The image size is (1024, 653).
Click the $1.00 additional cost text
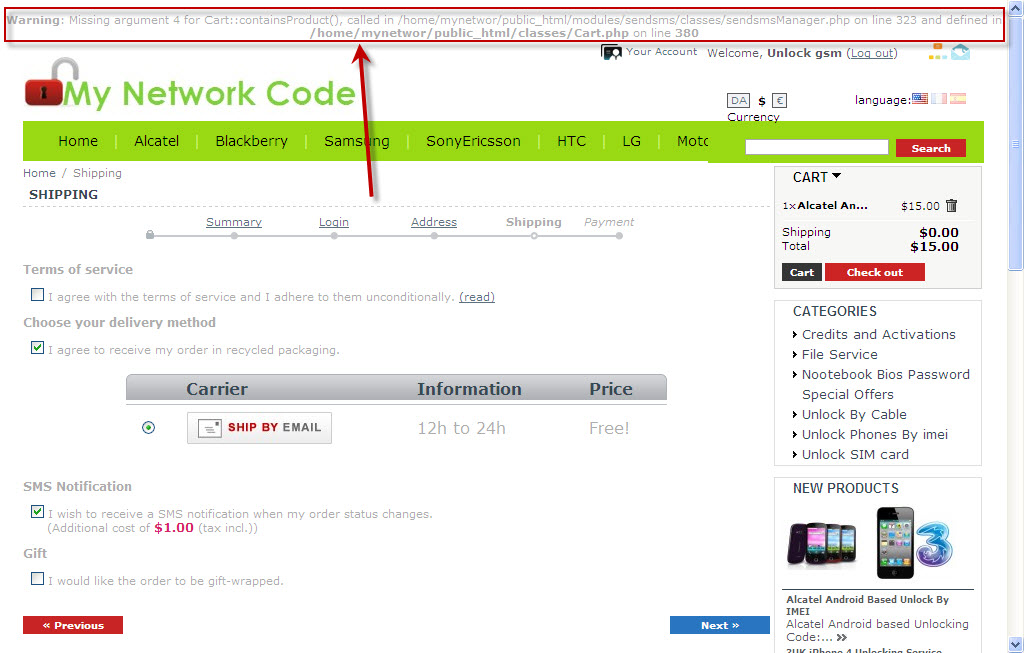pyautogui.click(x=174, y=528)
